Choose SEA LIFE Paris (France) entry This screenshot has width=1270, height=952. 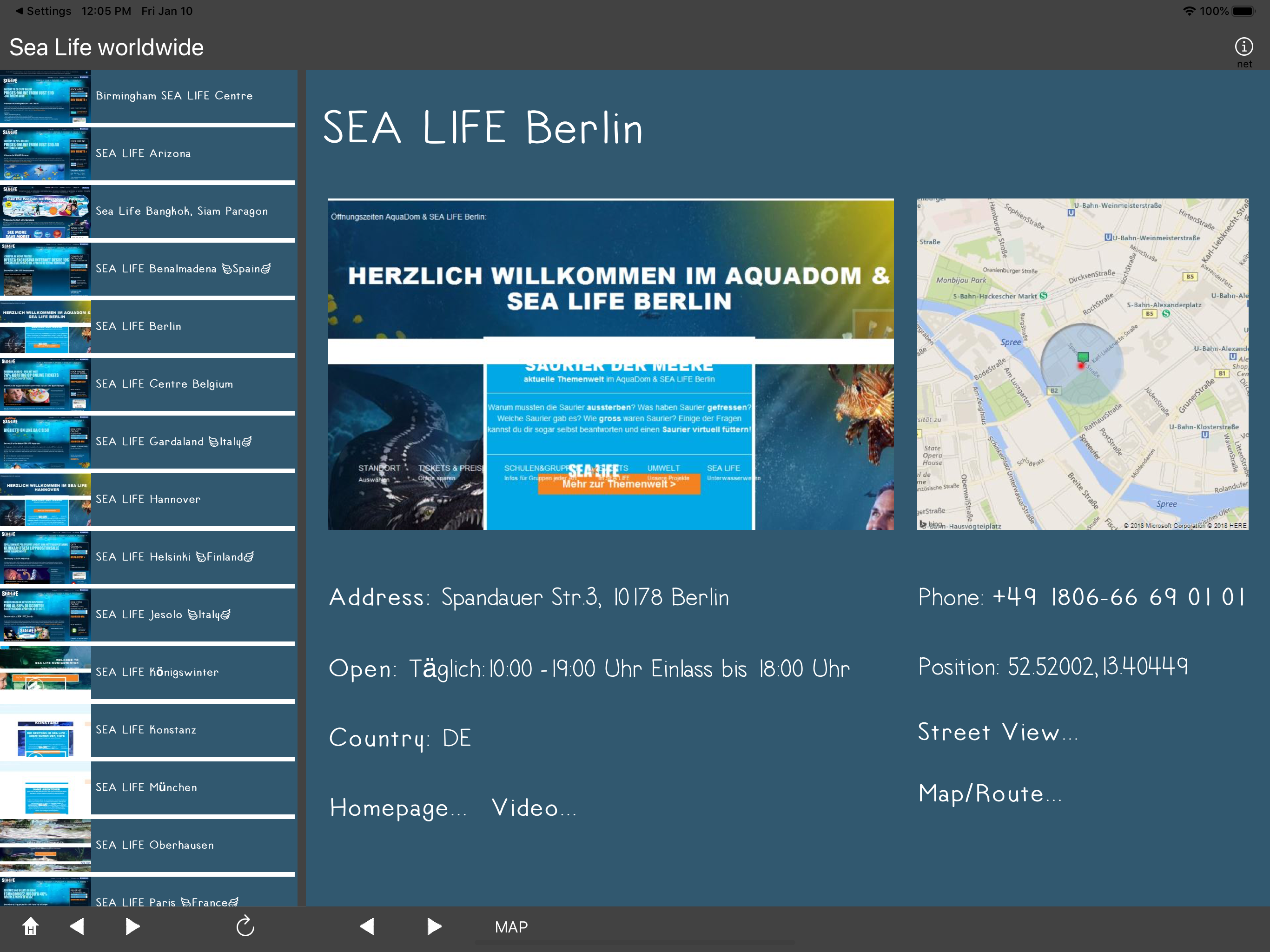pos(147,892)
